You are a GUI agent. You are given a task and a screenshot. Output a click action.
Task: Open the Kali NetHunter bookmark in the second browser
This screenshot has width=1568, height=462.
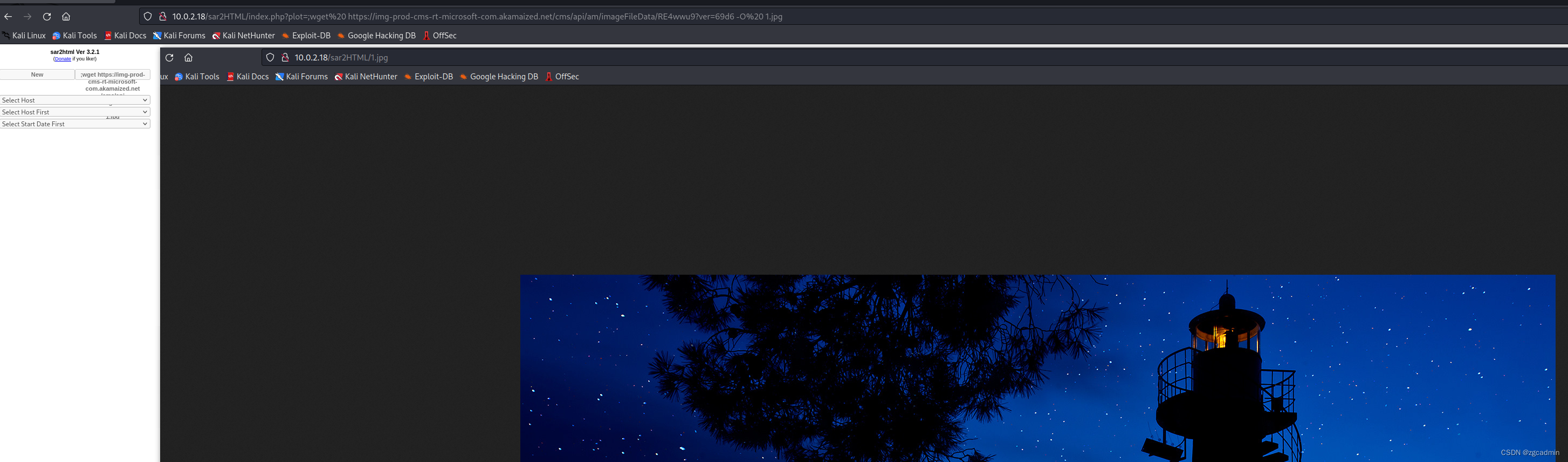point(366,76)
